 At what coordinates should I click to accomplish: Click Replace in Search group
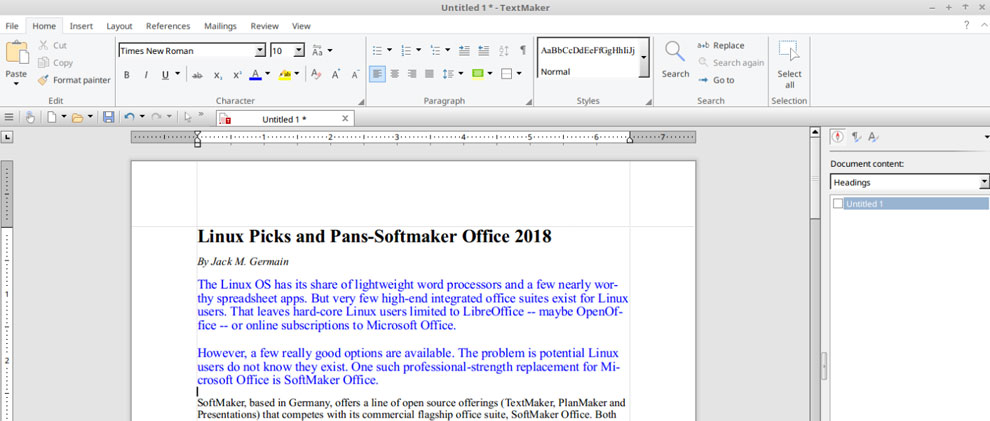pos(720,45)
